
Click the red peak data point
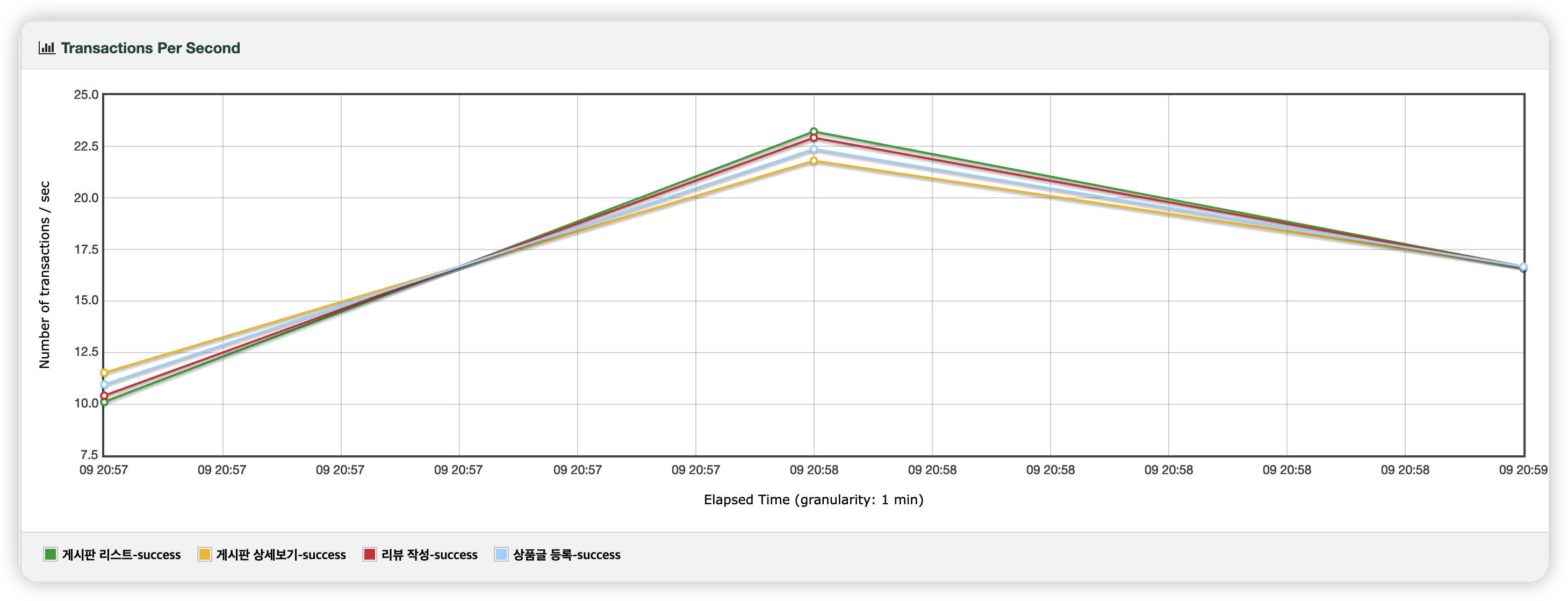point(814,138)
